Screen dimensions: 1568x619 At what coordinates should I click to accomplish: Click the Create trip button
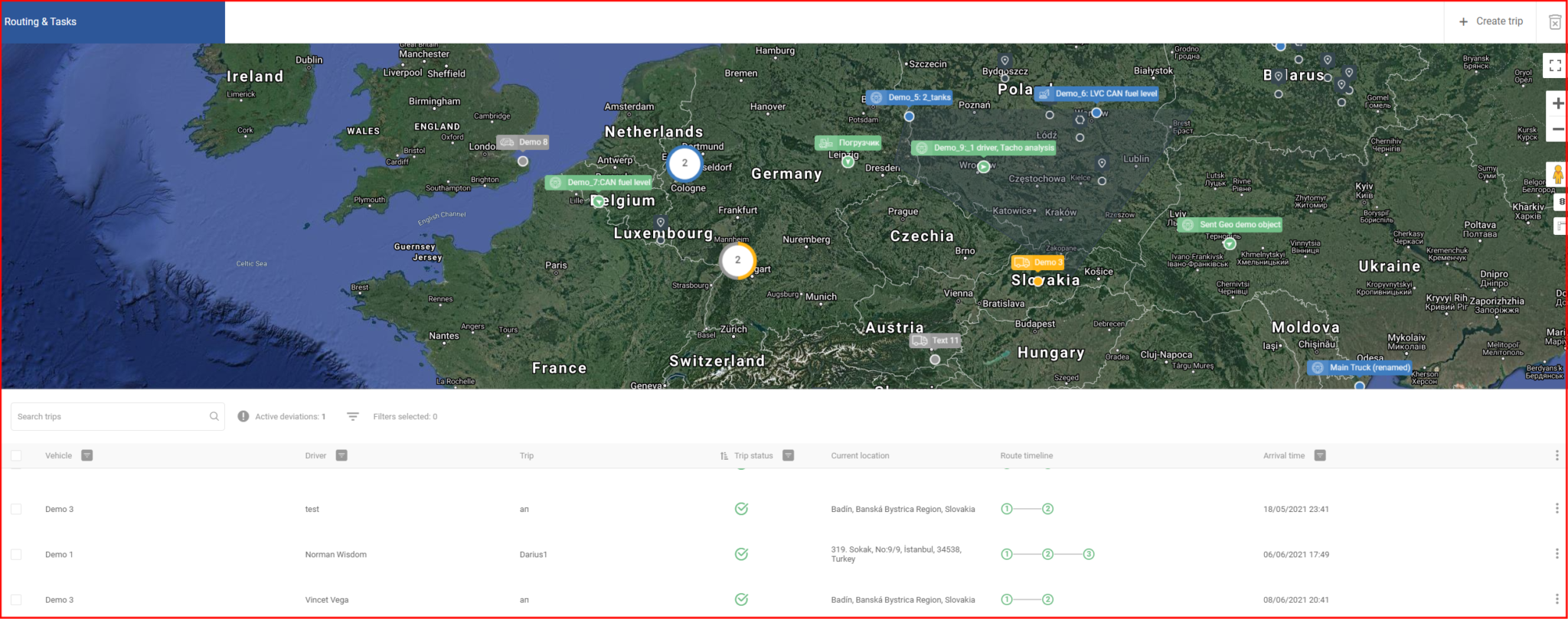point(1491,21)
